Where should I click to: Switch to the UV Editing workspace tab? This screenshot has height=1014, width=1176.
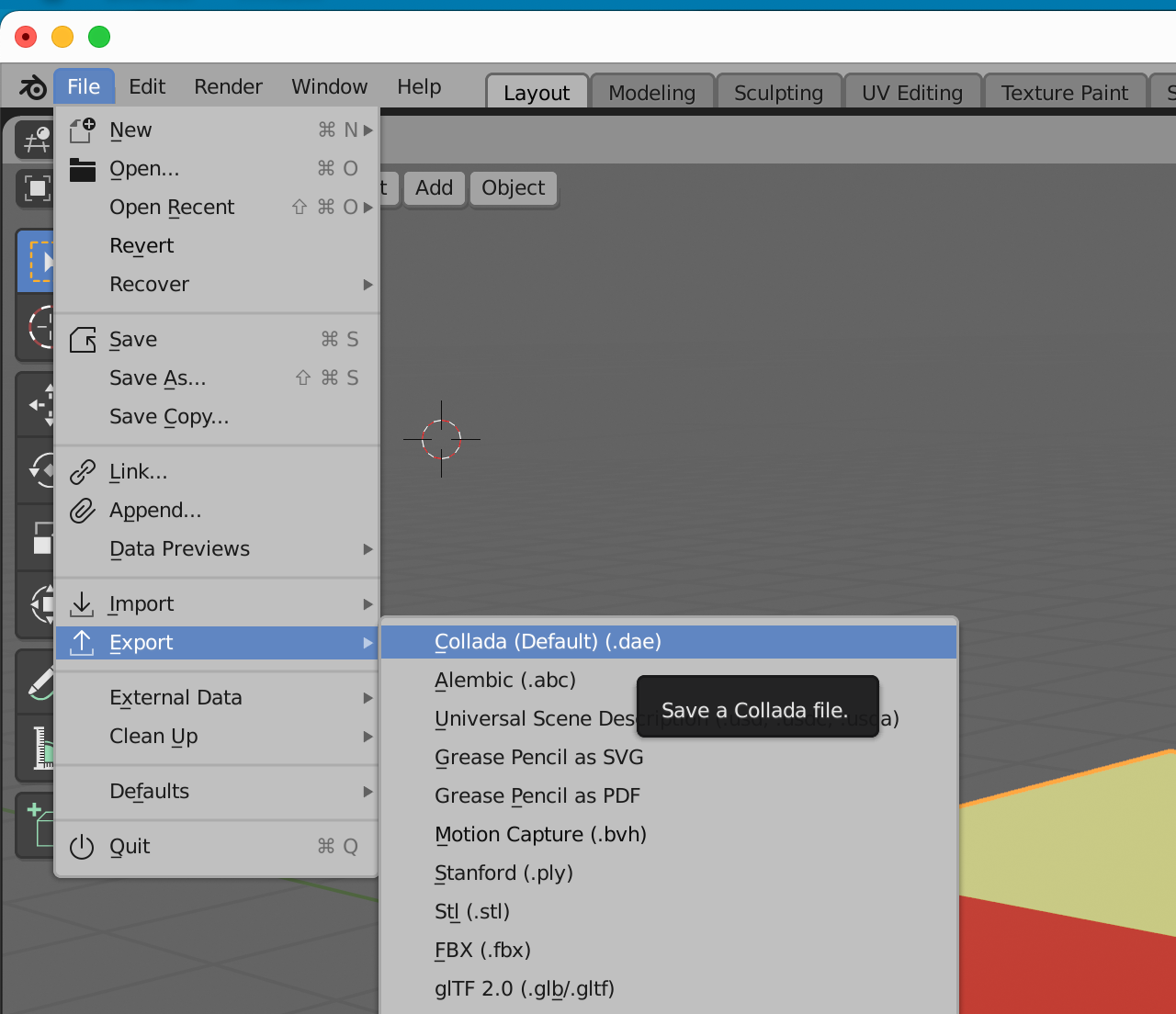point(912,93)
